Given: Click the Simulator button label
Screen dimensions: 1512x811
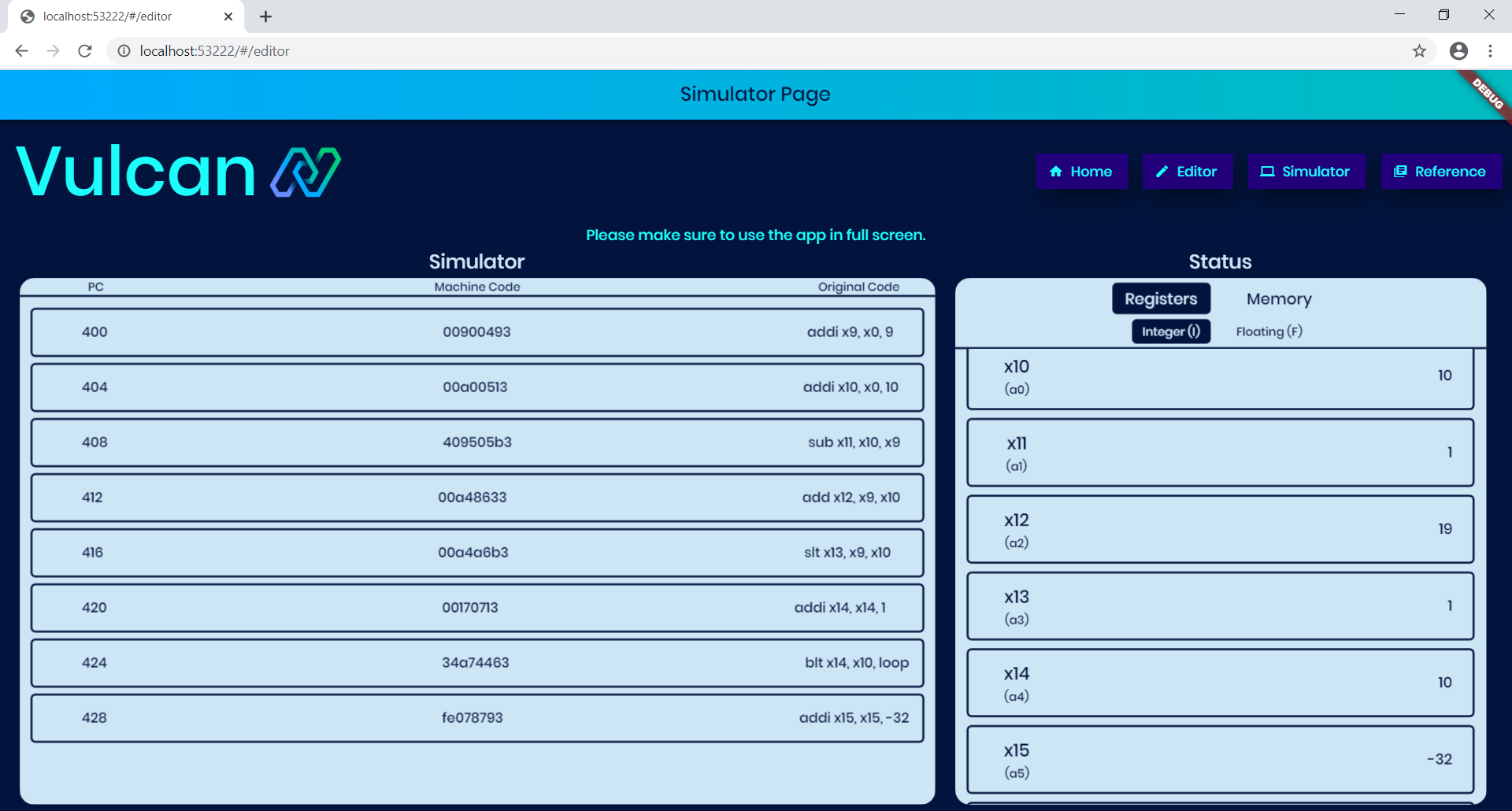Looking at the screenshot, I should click(1315, 172).
